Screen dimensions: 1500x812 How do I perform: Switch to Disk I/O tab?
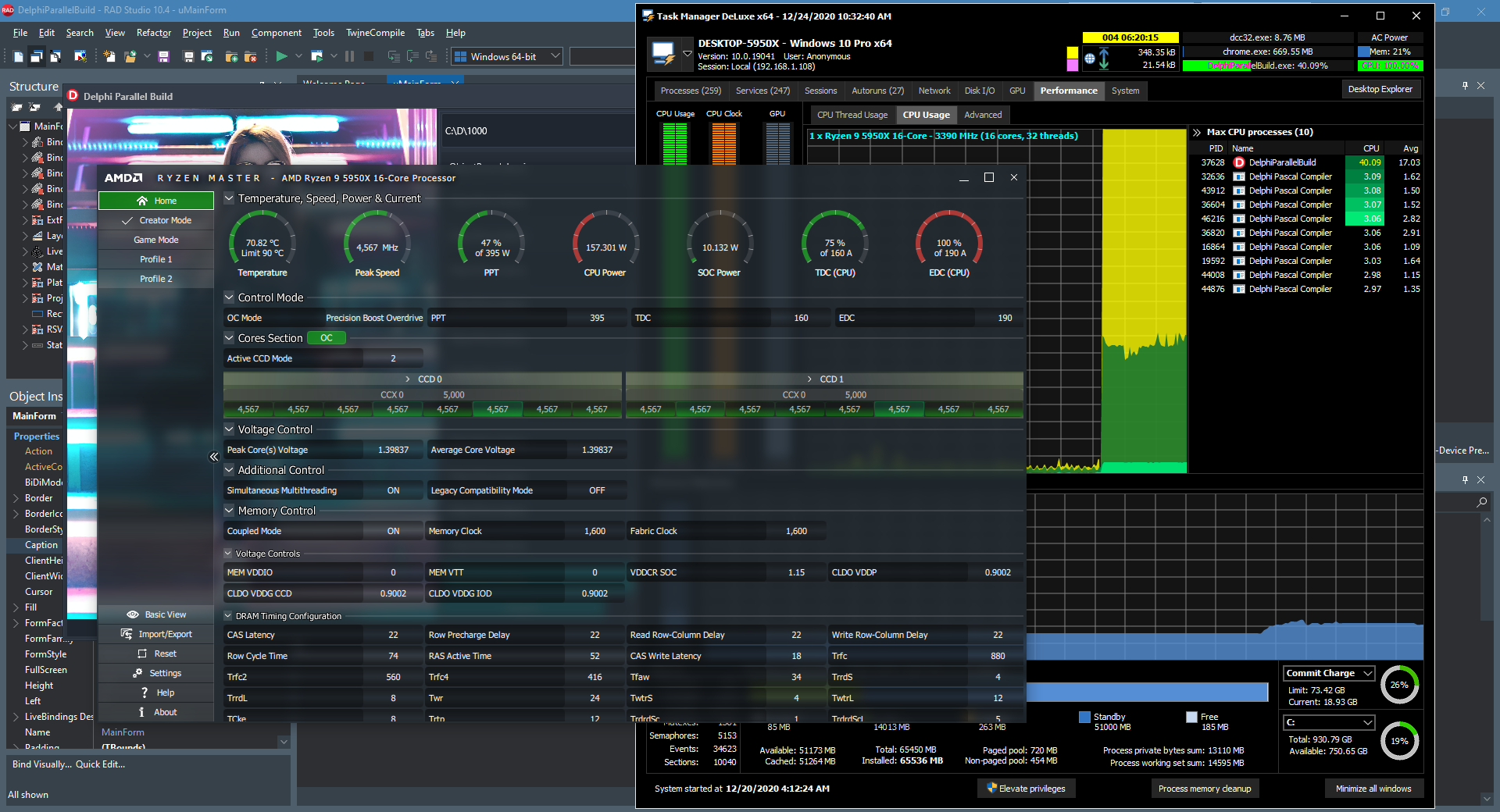click(980, 91)
